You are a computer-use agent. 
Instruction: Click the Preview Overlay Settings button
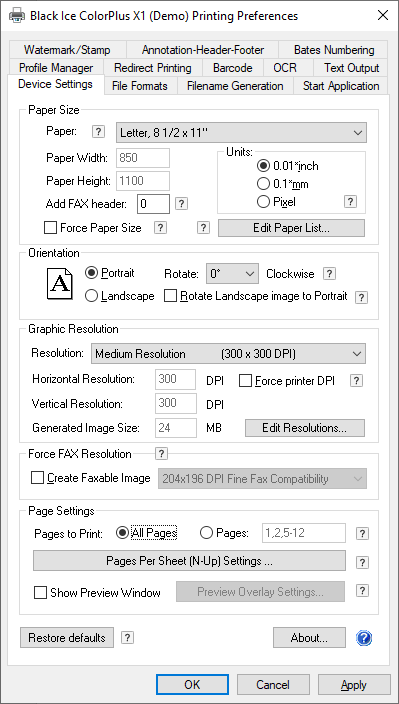point(260,592)
